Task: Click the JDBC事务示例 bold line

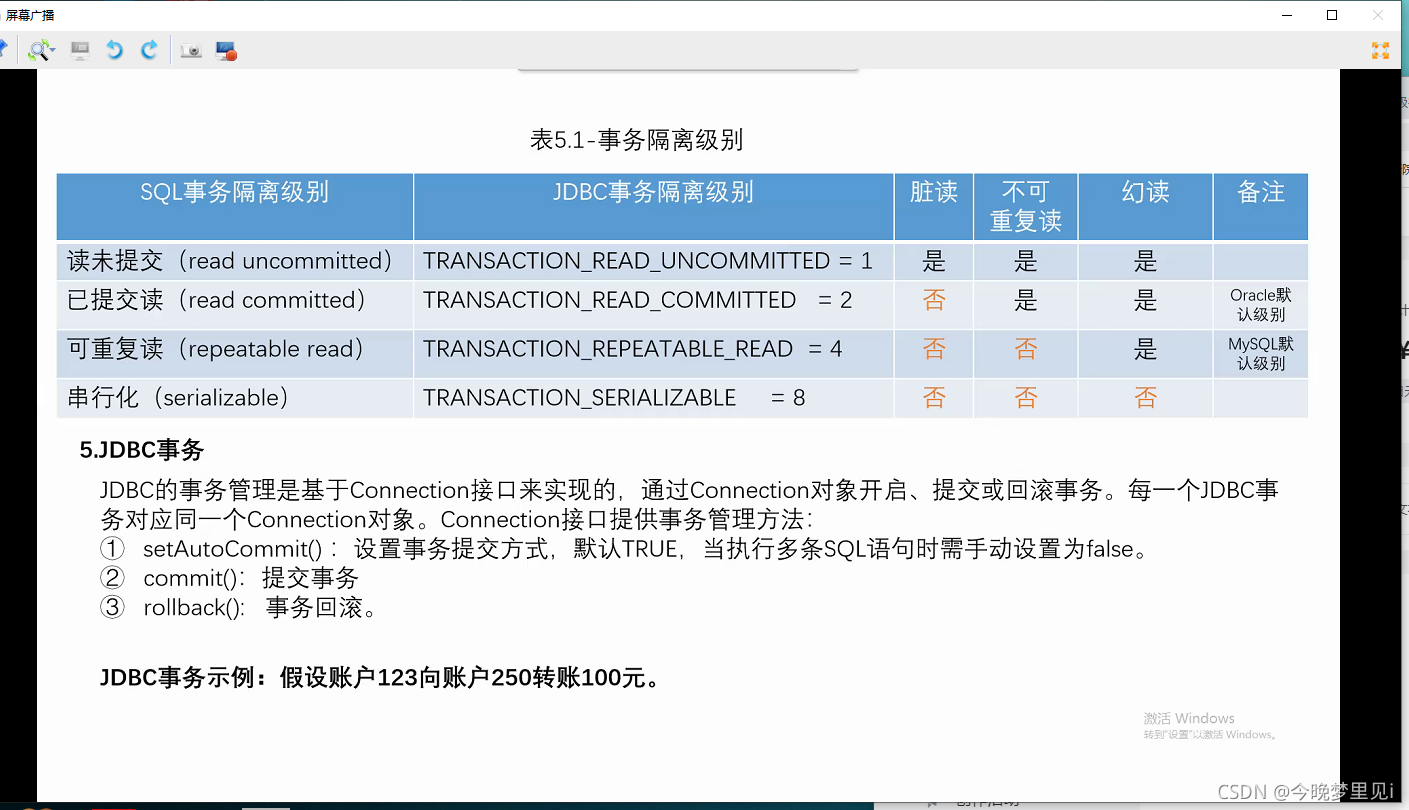Action: (381, 678)
